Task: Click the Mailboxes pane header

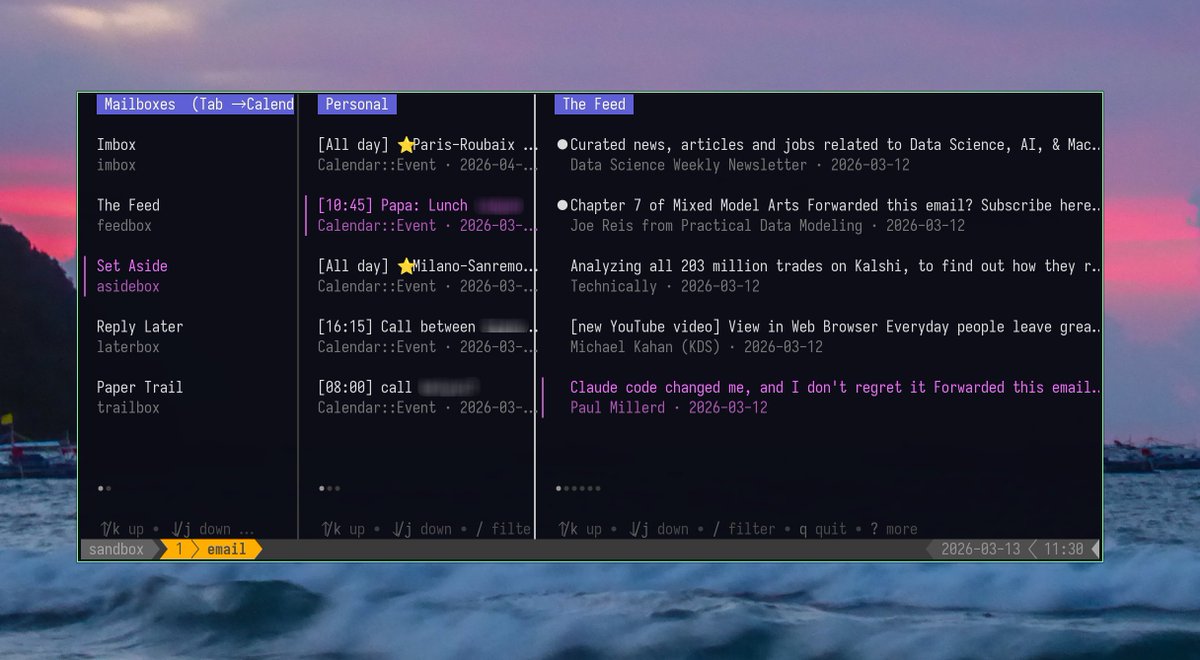Action: pyautogui.click(x=196, y=104)
